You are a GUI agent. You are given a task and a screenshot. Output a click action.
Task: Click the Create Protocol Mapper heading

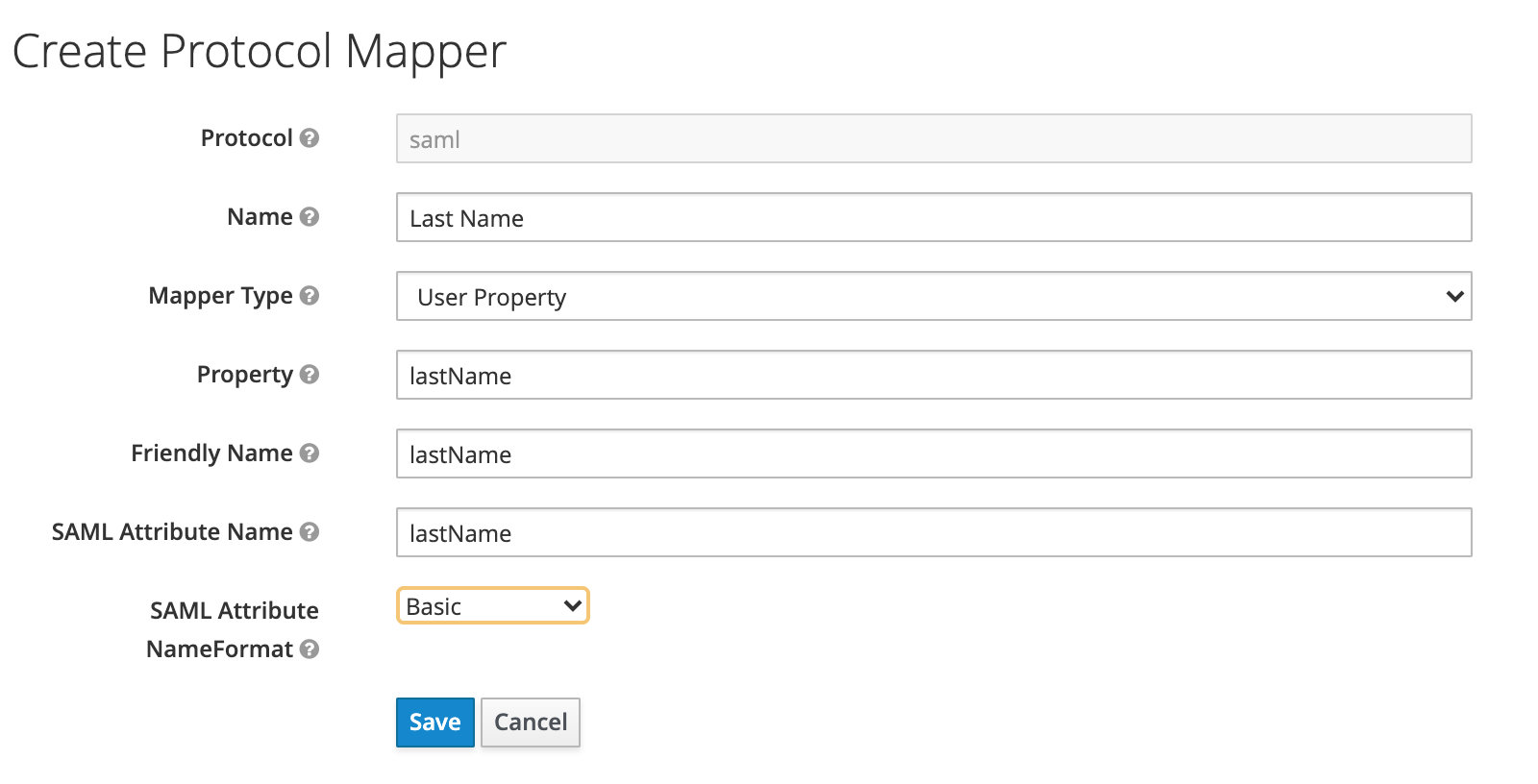coord(259,52)
